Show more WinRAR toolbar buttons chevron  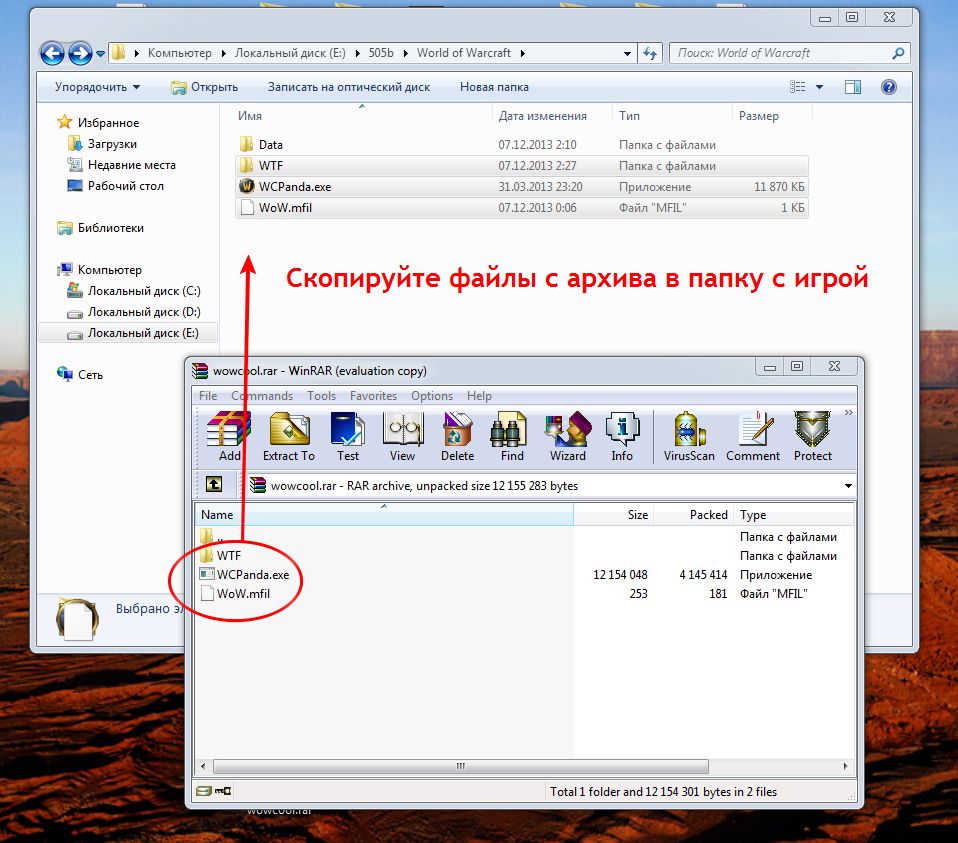point(849,413)
